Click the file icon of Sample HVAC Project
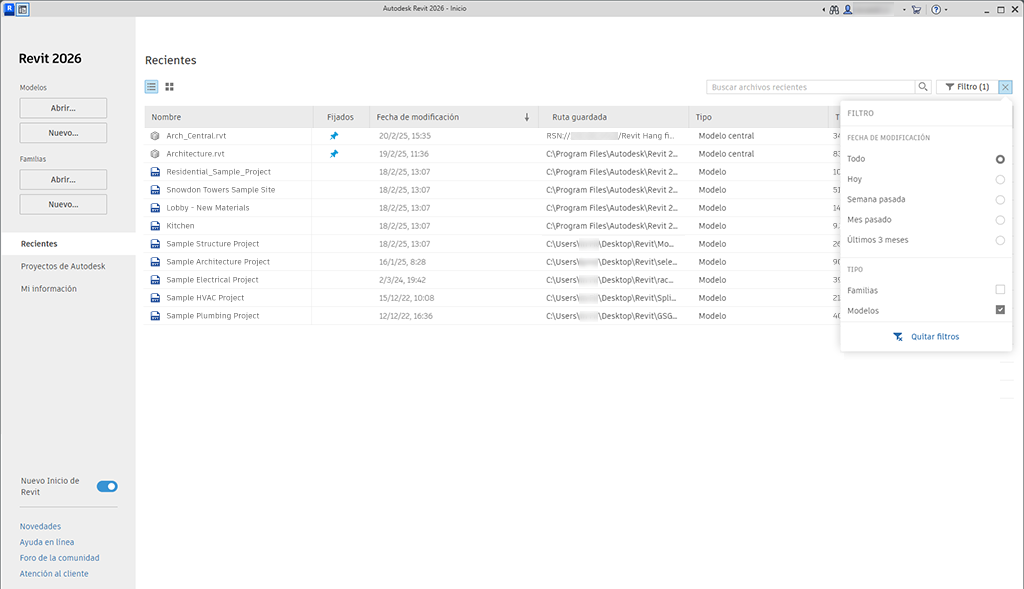Image resolution: width=1024 pixels, height=589 pixels. (x=155, y=298)
